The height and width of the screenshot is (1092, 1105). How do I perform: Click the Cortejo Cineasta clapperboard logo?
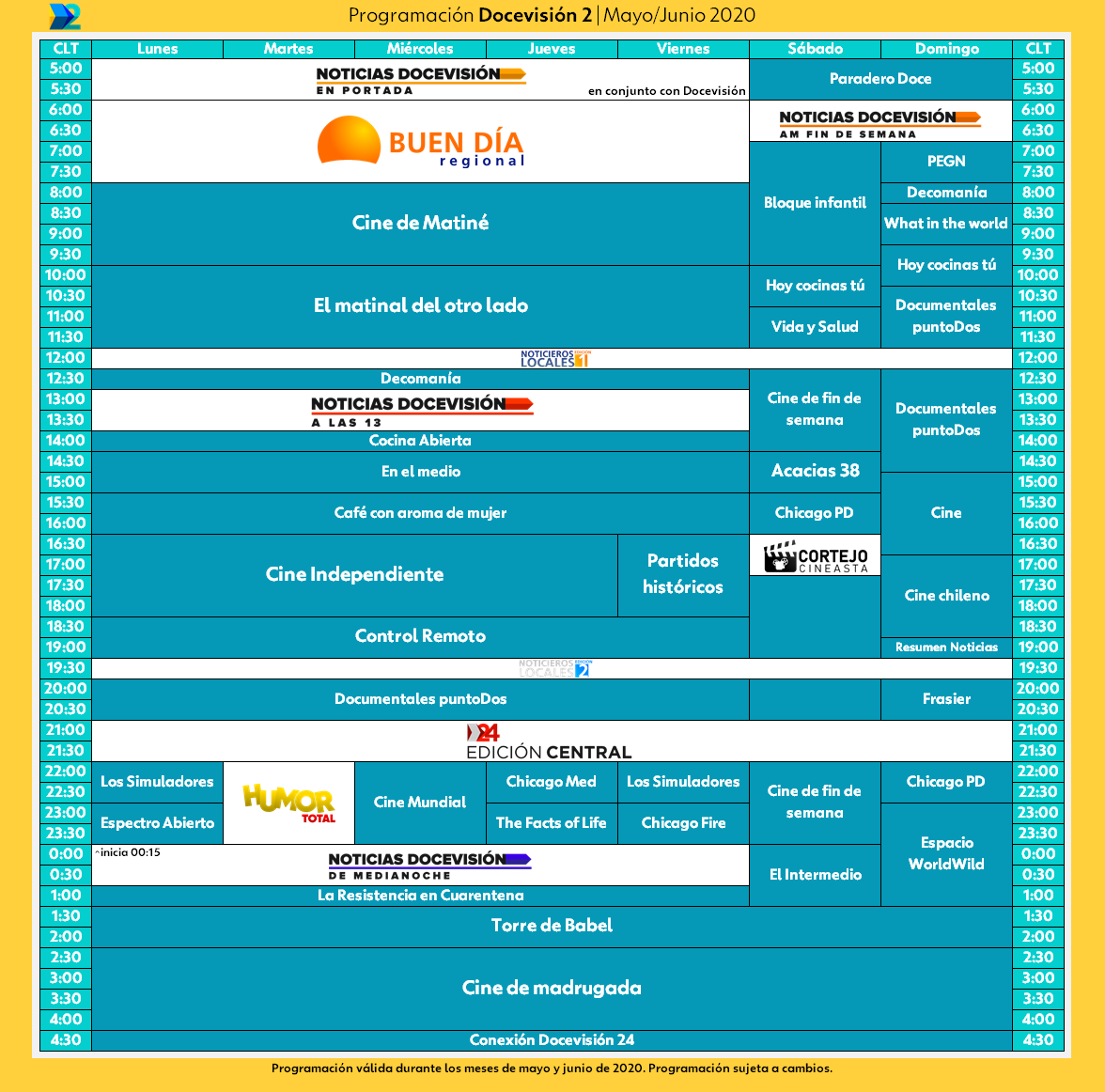[x=816, y=556]
